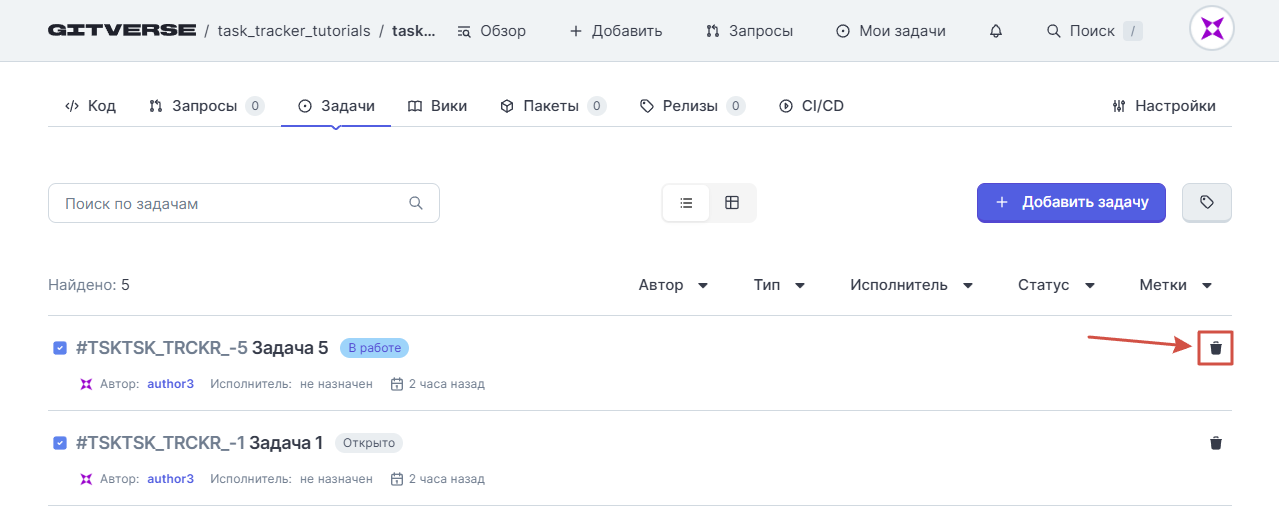
Task: Open notifications bell icon
Action: (x=995, y=31)
